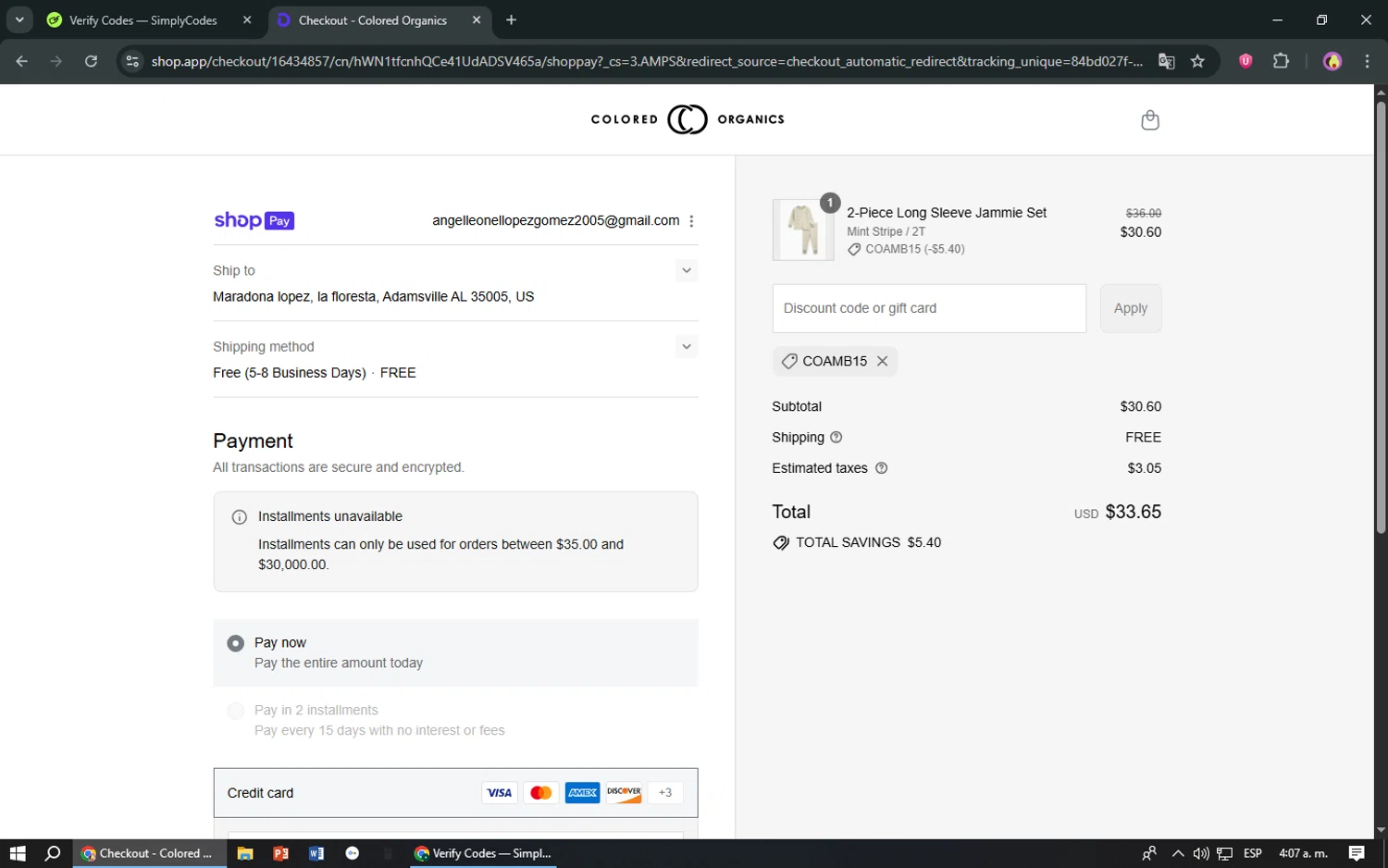The image size is (1388, 868).
Task: Switch to Verify Codes taskbar window
Action: click(x=483, y=853)
